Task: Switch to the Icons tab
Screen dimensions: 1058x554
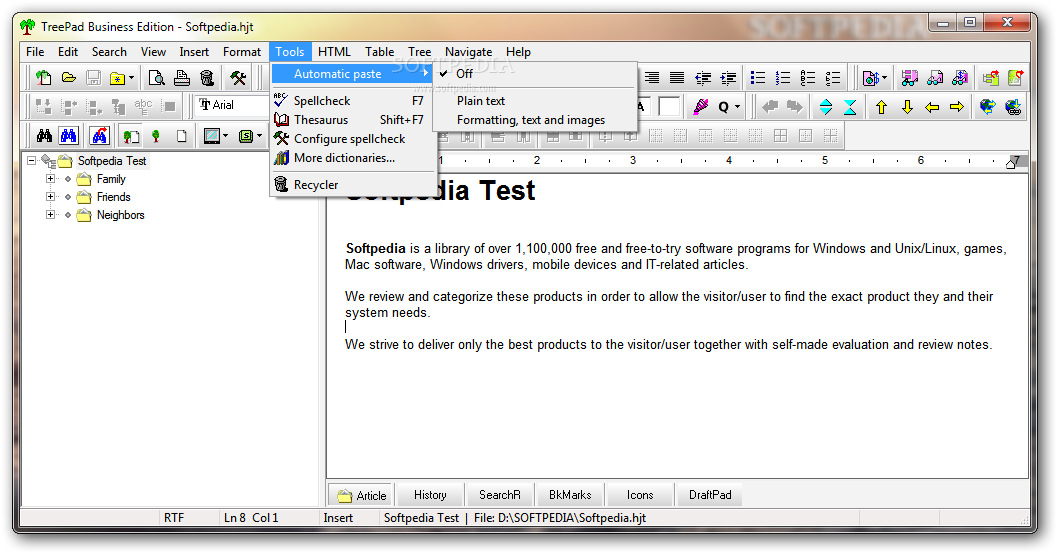Action: click(640, 495)
